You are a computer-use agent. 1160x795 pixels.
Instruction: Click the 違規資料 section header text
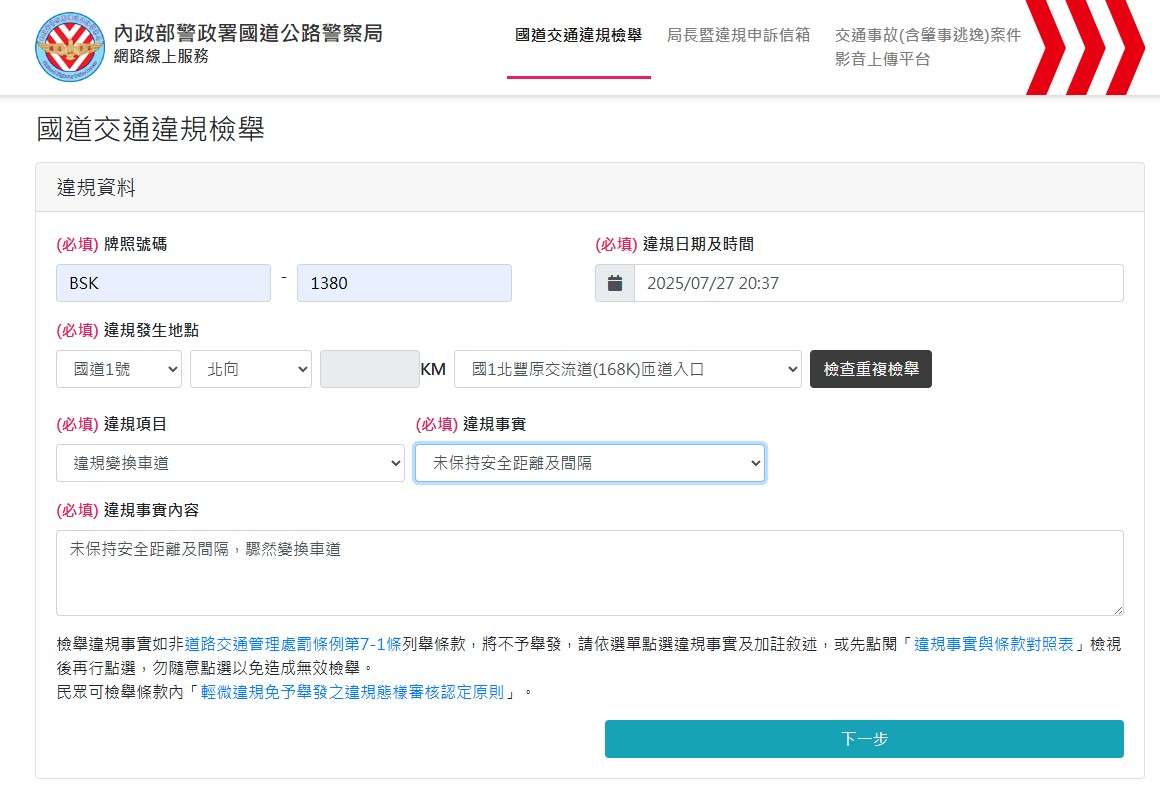click(96, 188)
